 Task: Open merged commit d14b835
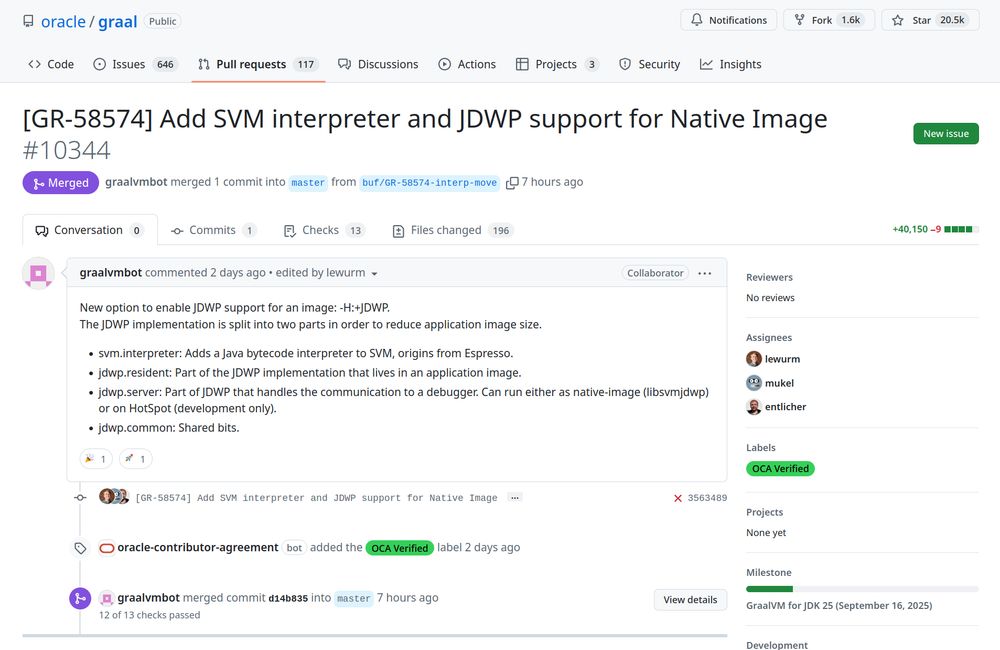pyautogui.click(x=288, y=598)
